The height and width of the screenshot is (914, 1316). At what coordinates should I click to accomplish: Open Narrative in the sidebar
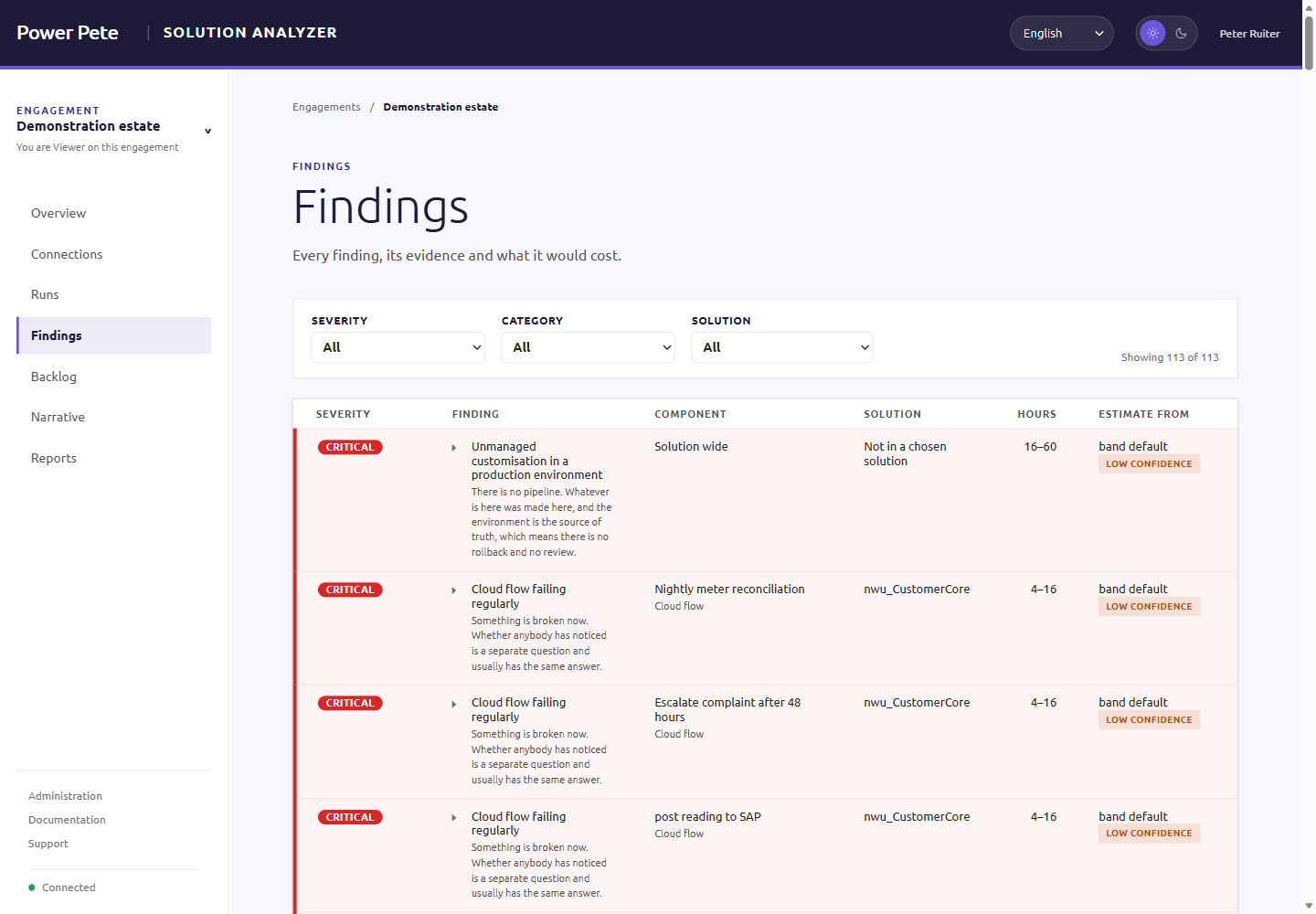click(114, 417)
